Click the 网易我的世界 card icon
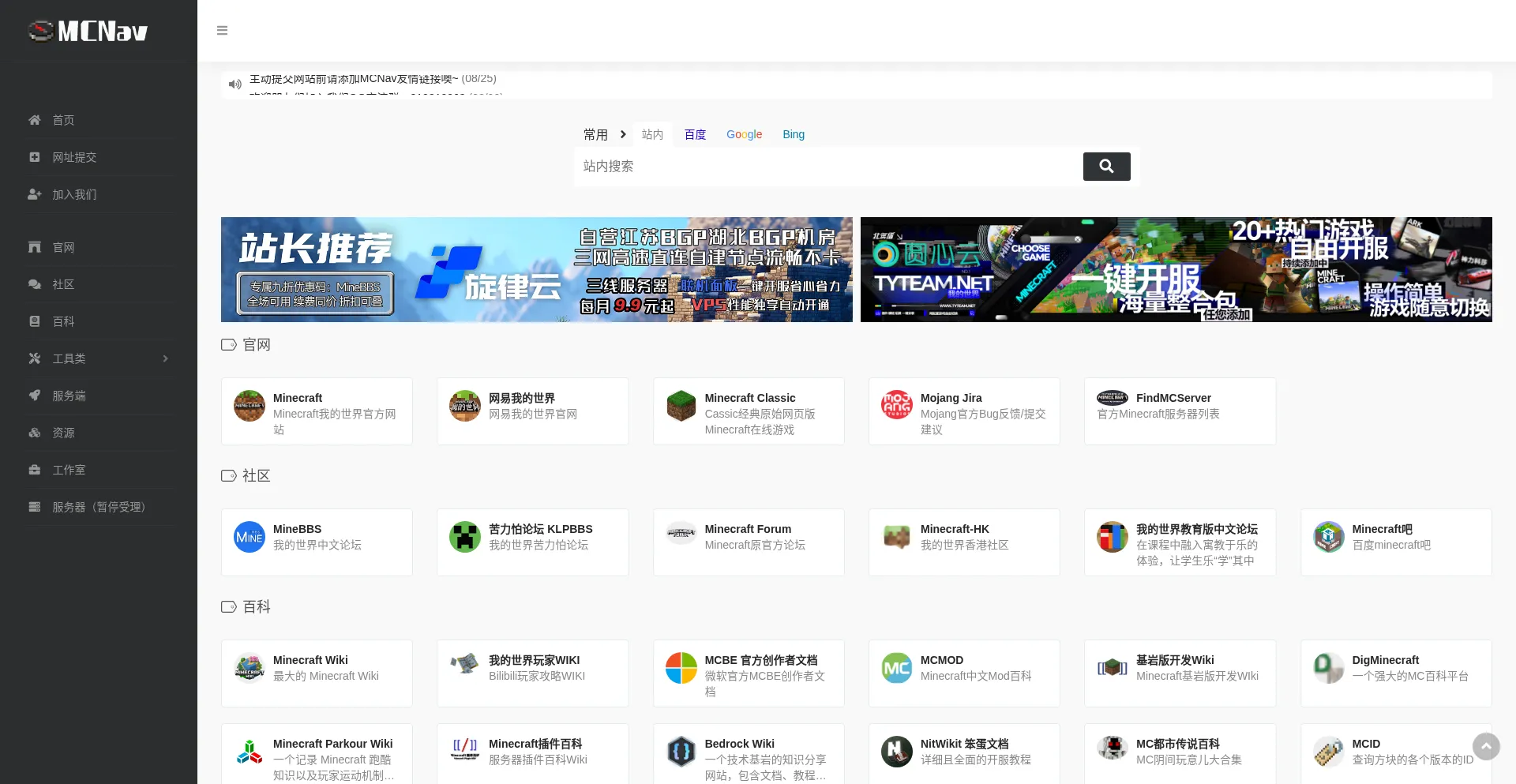Screen dimensions: 1516x784 click(x=465, y=406)
